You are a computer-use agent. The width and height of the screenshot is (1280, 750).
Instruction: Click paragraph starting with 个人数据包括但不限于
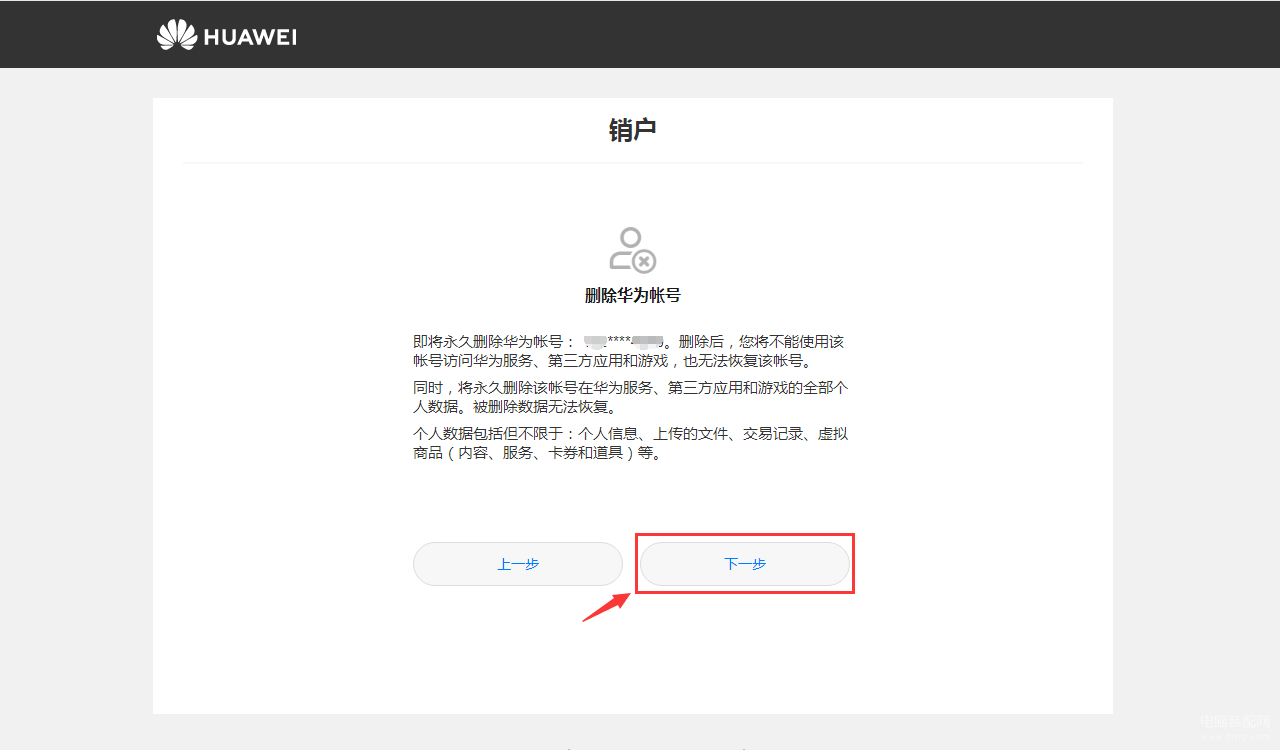coord(631,443)
